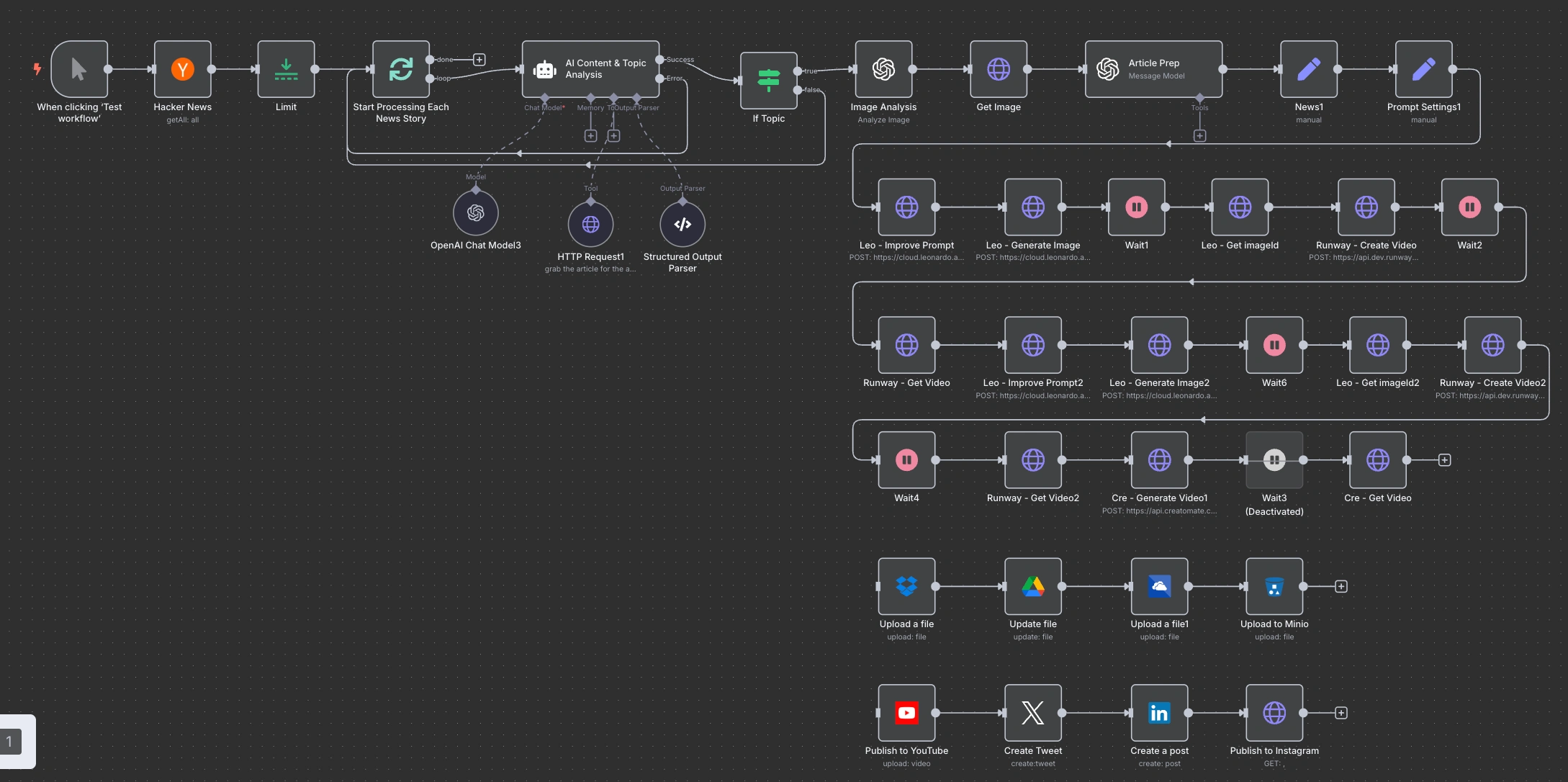The height and width of the screenshot is (782, 1568).
Task: Open the Google Drive Update file node
Action: 1033,586
